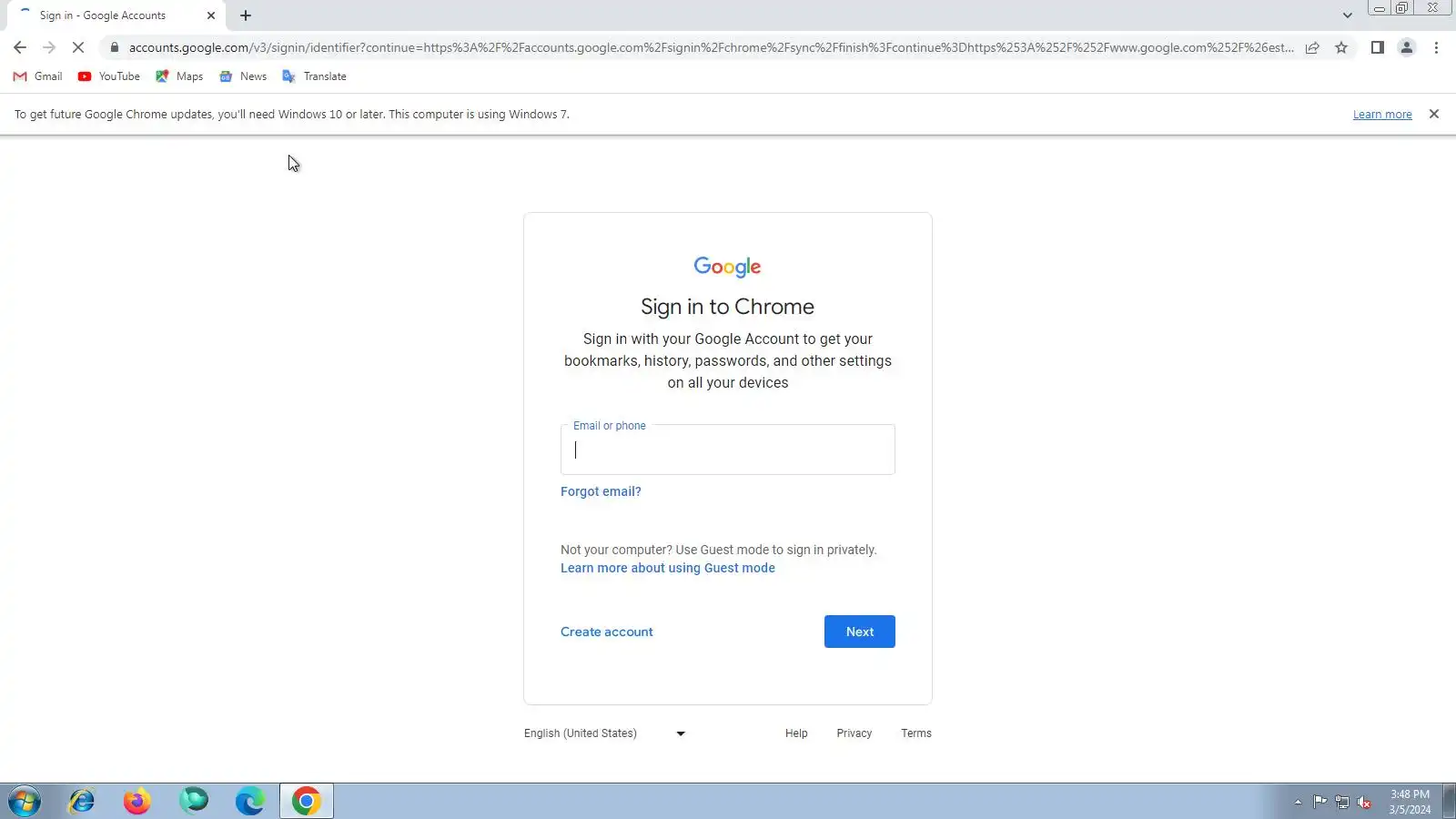
Task: Open the Terms footer link
Action: [916, 733]
